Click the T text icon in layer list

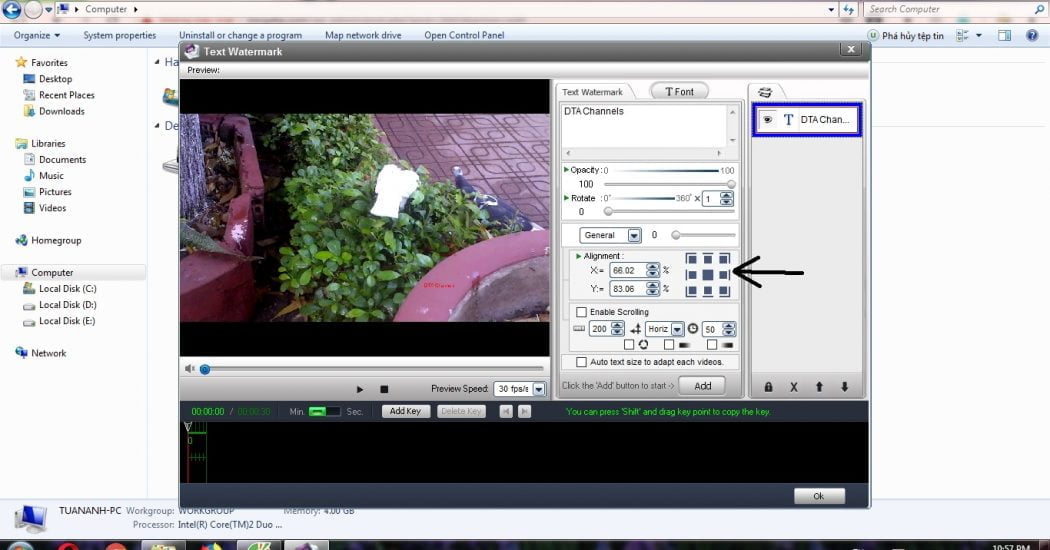pyautogui.click(x=788, y=120)
